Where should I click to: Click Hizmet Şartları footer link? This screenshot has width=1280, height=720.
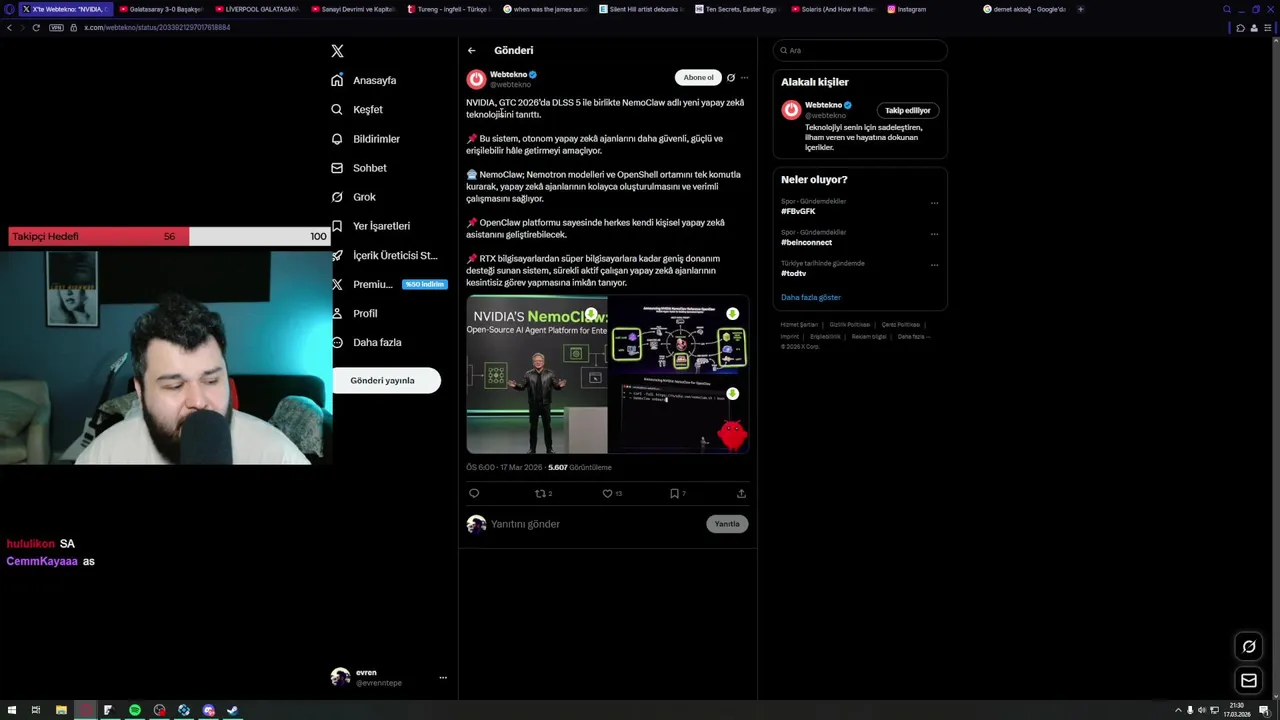tap(799, 324)
